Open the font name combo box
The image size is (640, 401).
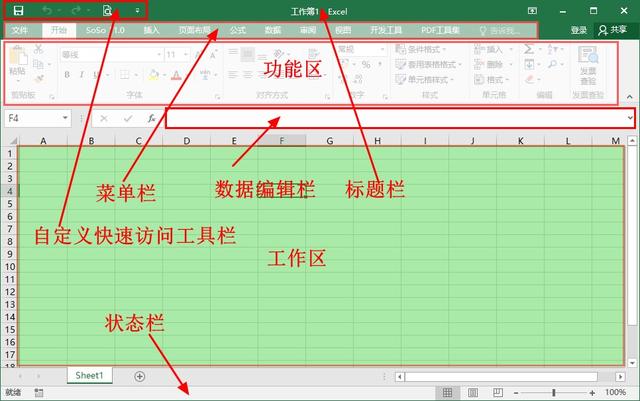(111, 55)
